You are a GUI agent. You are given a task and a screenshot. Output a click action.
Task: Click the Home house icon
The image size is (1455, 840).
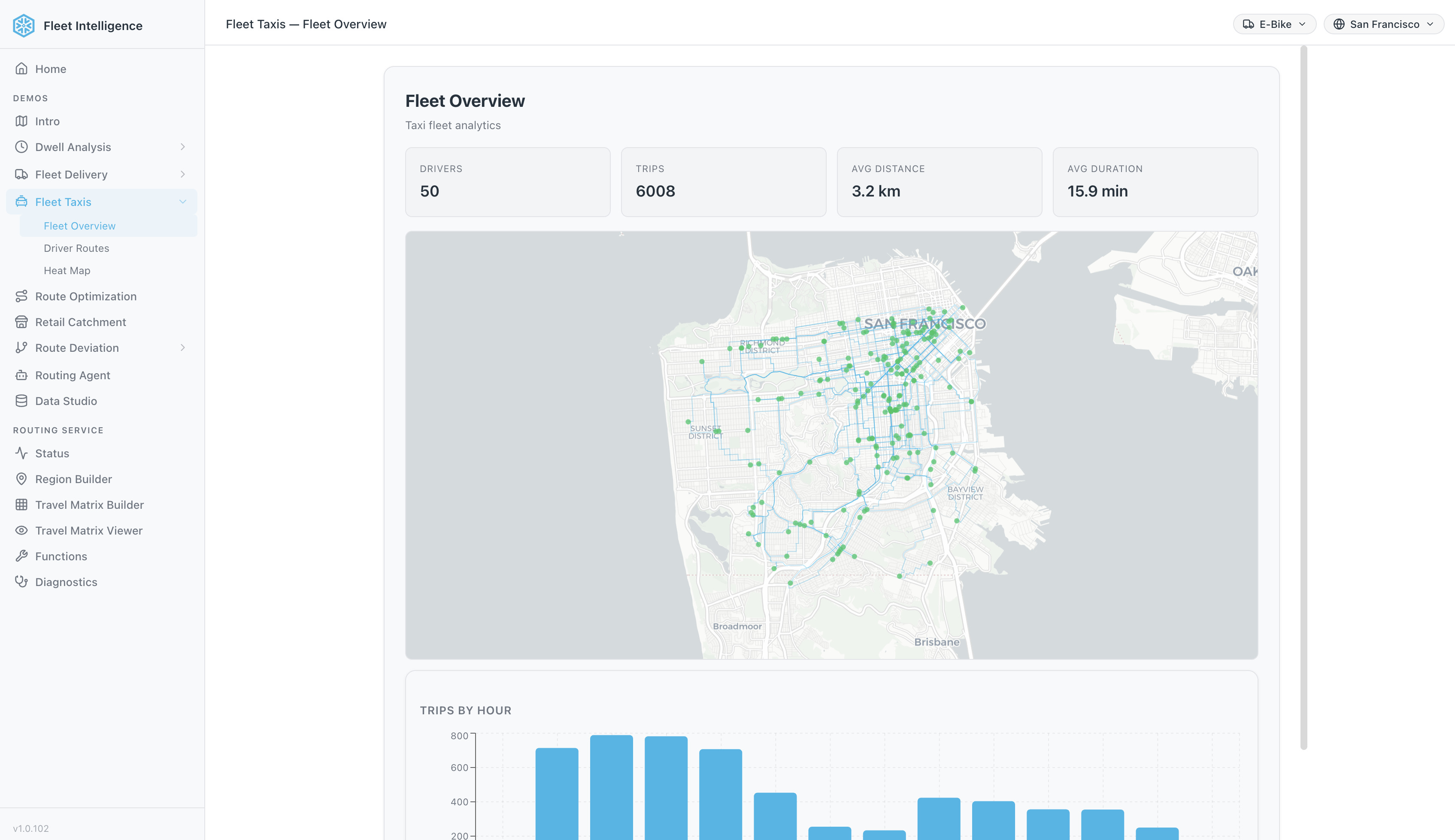pos(21,69)
